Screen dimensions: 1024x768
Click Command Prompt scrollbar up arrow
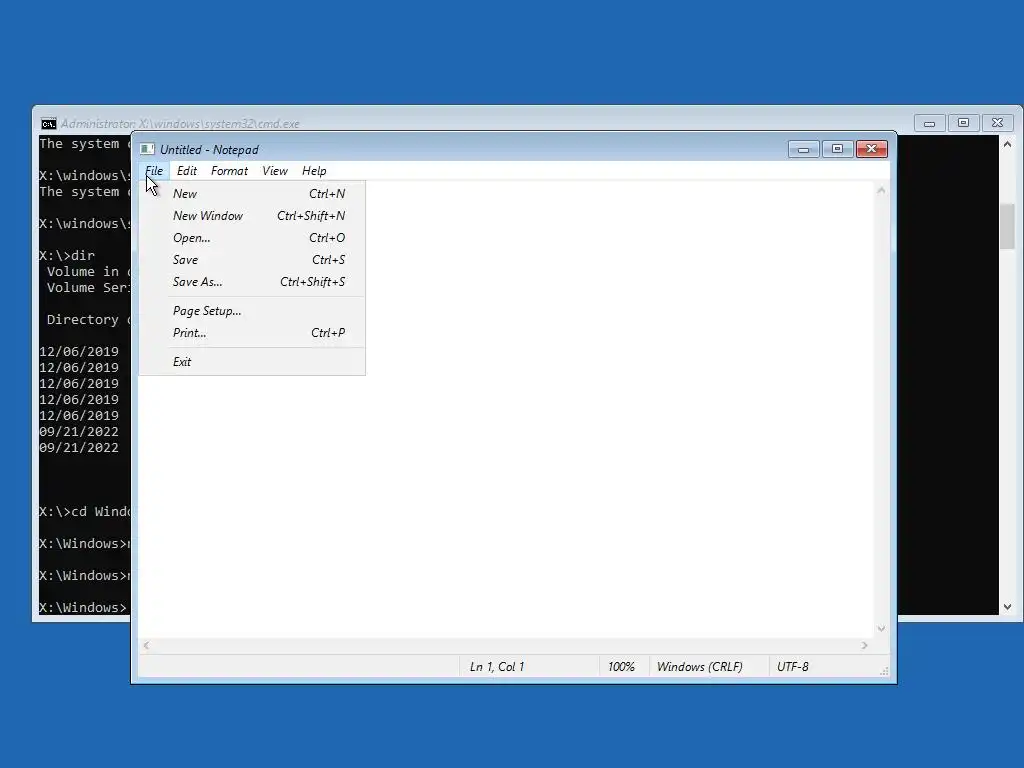pos(1007,144)
